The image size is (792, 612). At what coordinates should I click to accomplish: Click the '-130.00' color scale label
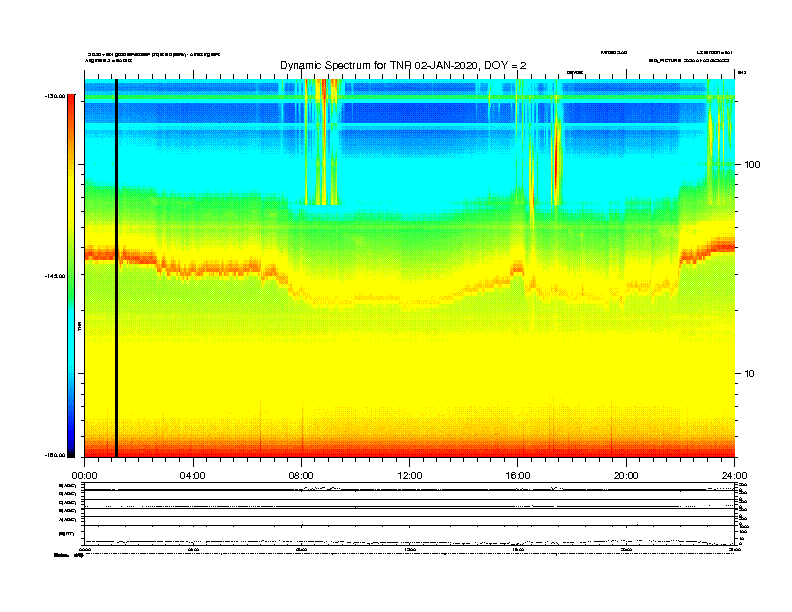[55, 96]
